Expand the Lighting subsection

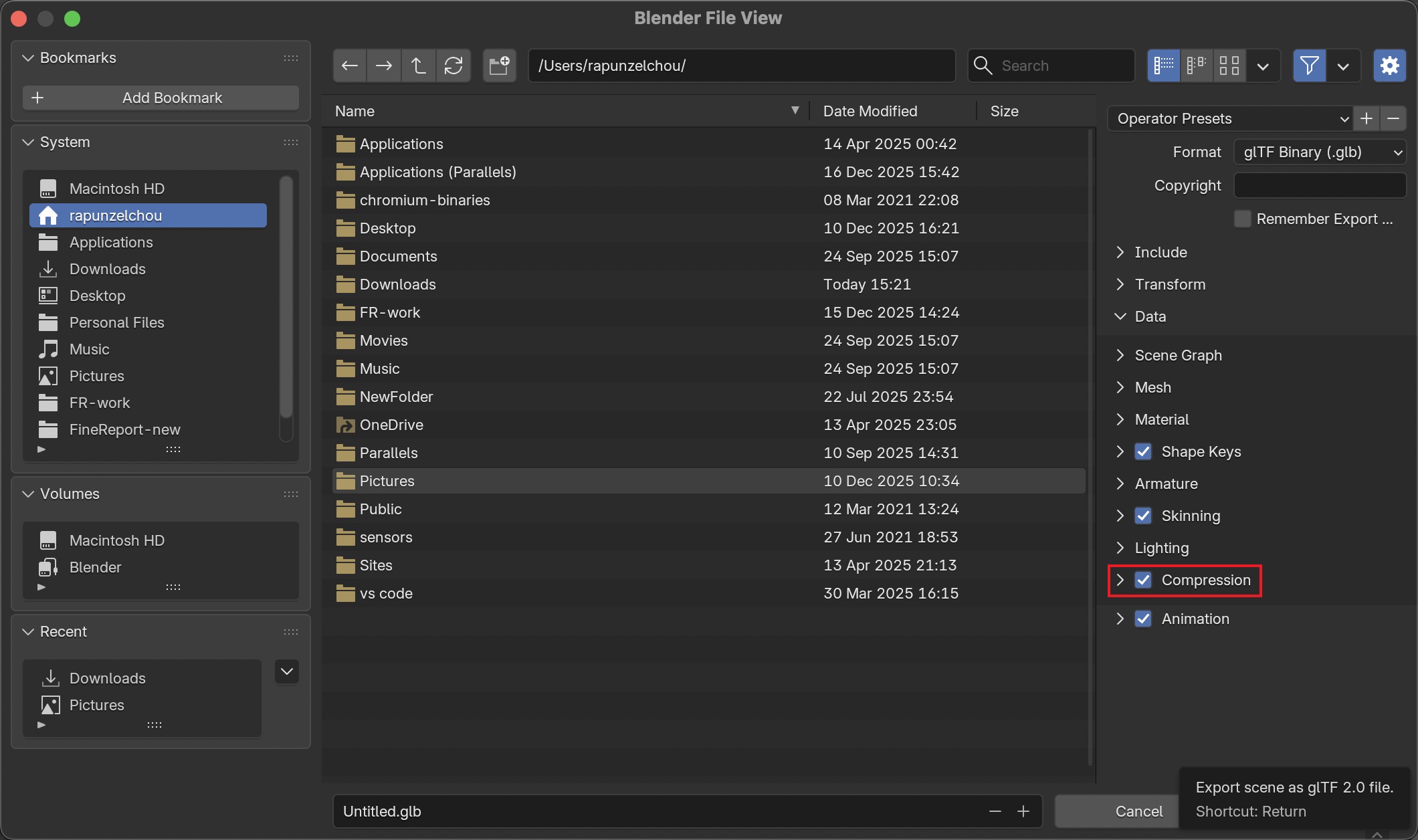pos(1120,548)
